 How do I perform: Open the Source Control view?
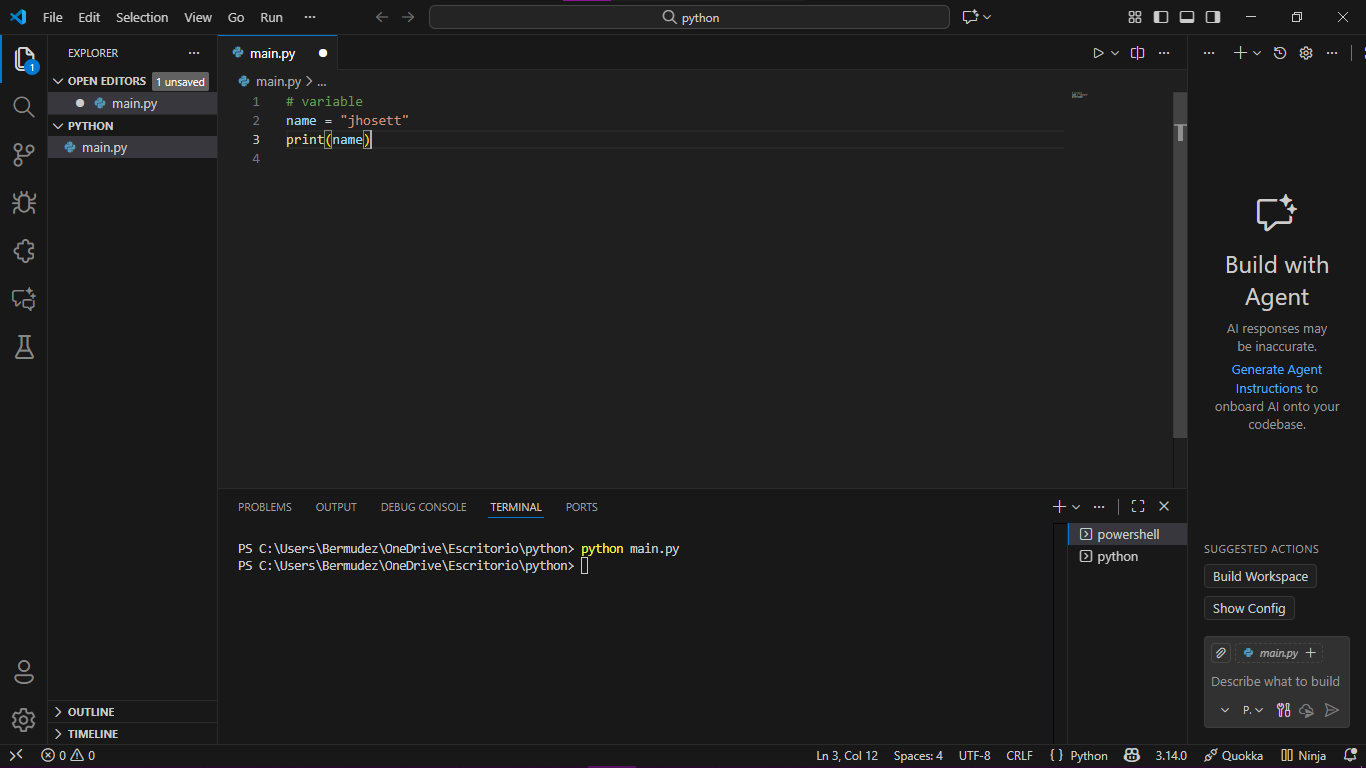coord(24,154)
